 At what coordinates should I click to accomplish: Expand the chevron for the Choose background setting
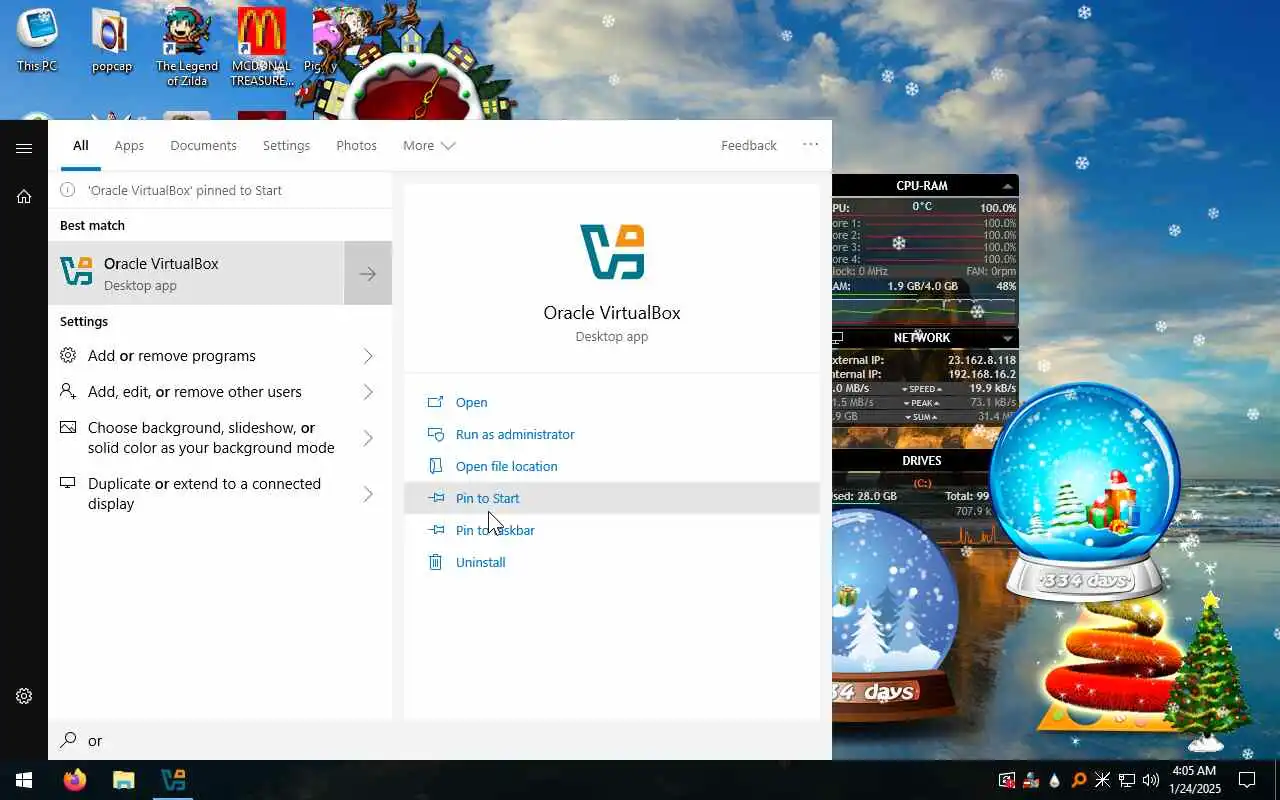368,438
